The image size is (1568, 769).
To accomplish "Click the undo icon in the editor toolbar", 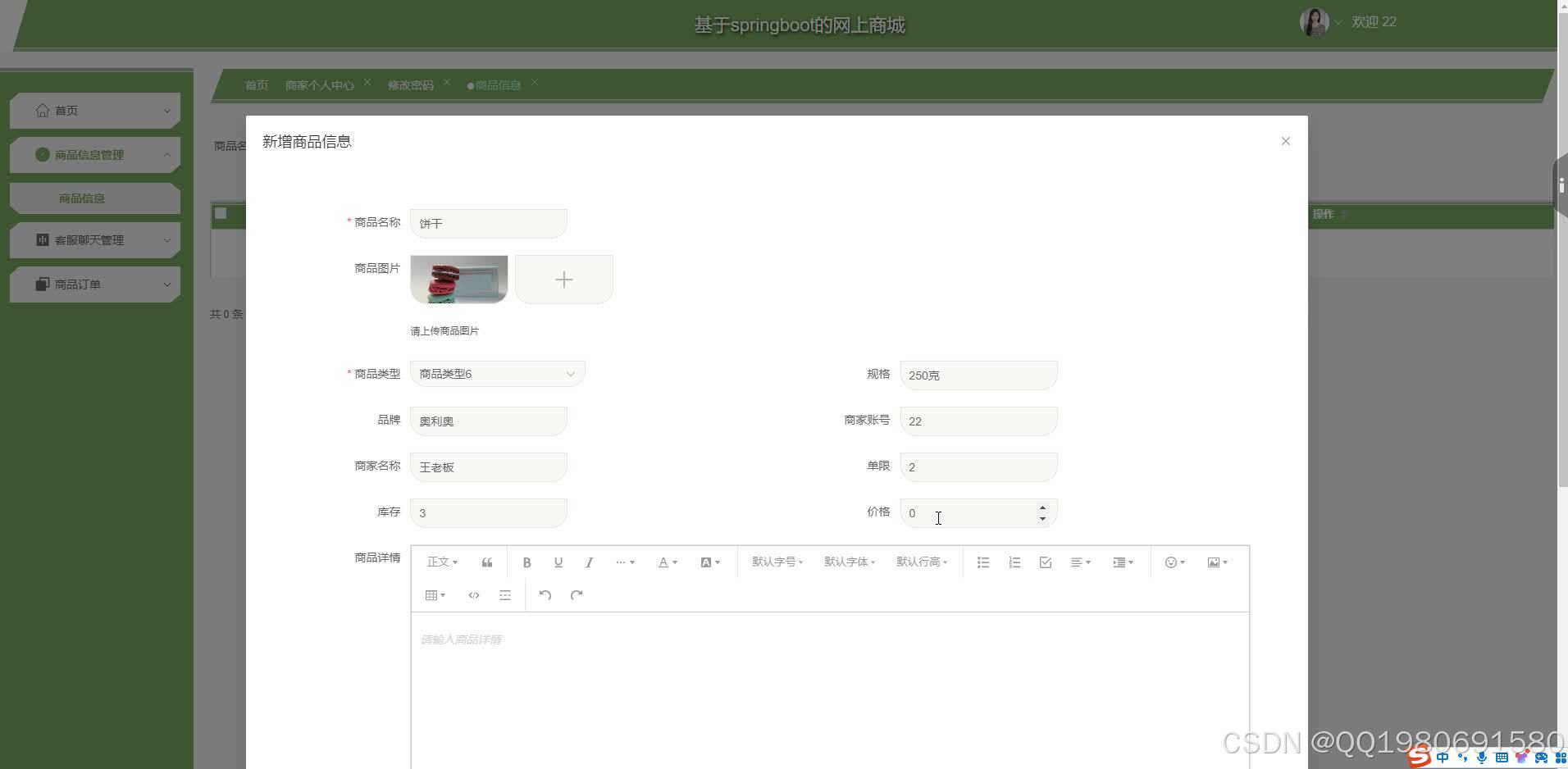I will [x=546, y=594].
